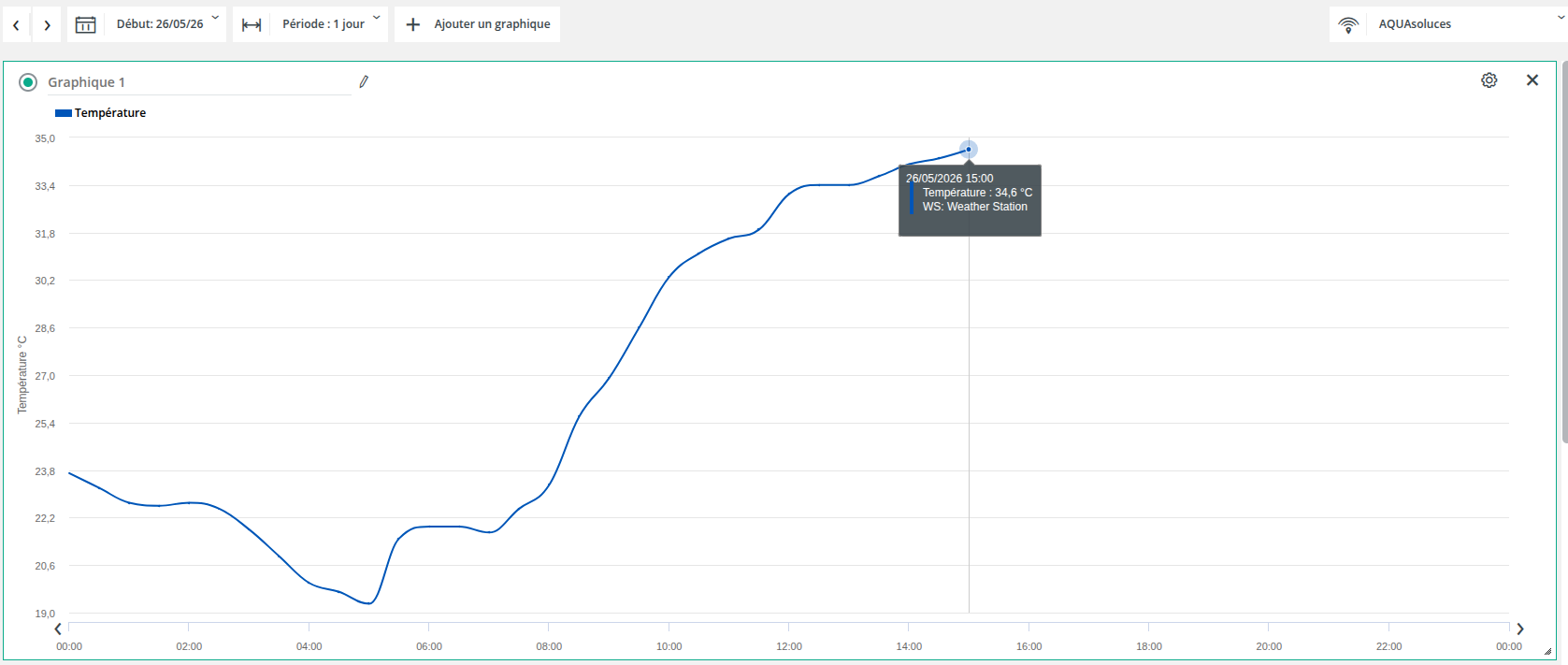Pan chart right with bottom-right chevron
This screenshot has width=1568, height=665.
tap(1520, 629)
